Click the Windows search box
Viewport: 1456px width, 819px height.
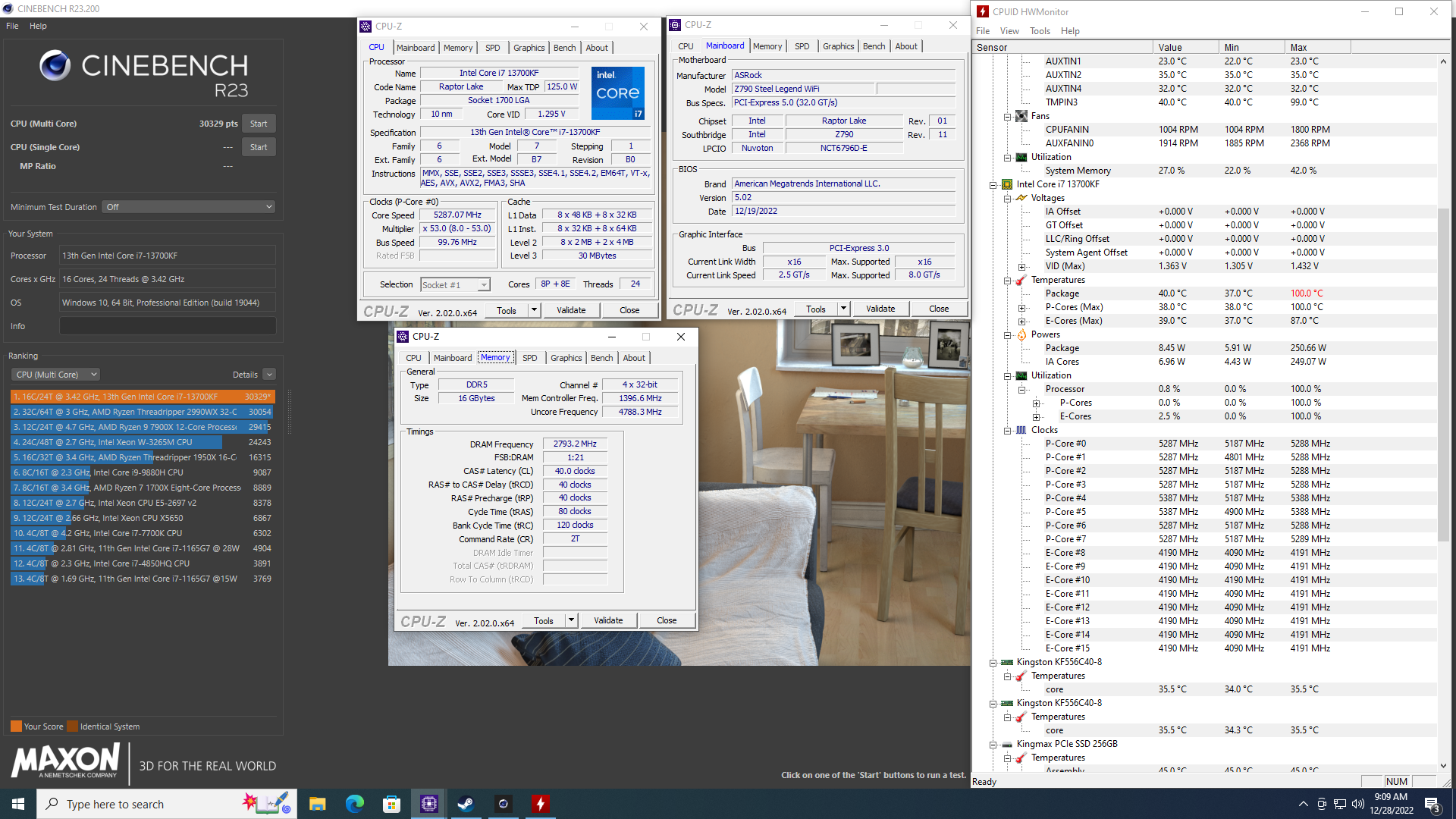click(152, 804)
